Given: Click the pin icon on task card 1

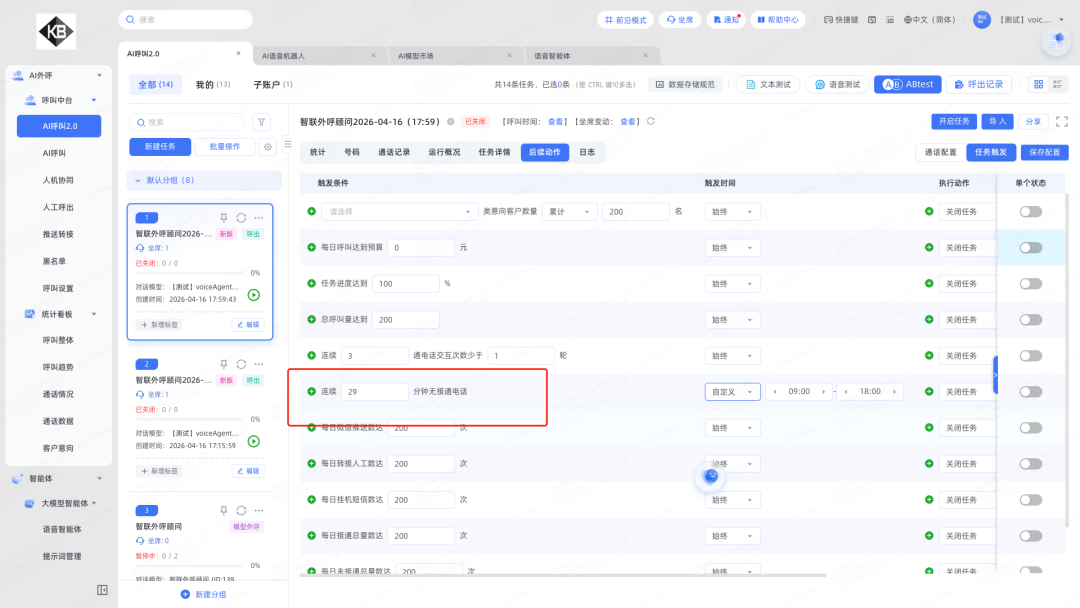Looking at the screenshot, I should (224, 218).
